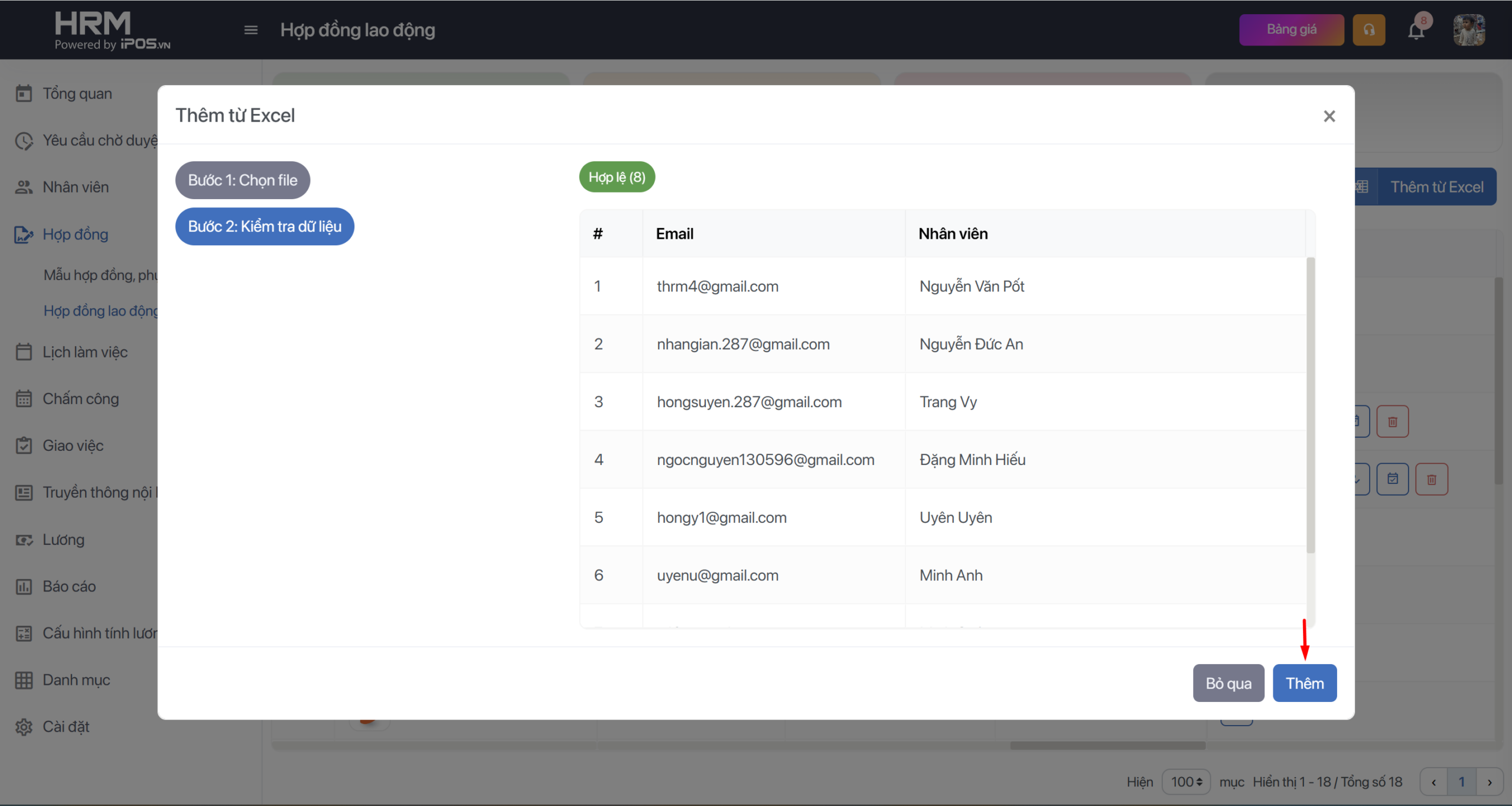This screenshot has width=1512, height=806.
Task: Open the user profile avatar
Action: 1469,30
